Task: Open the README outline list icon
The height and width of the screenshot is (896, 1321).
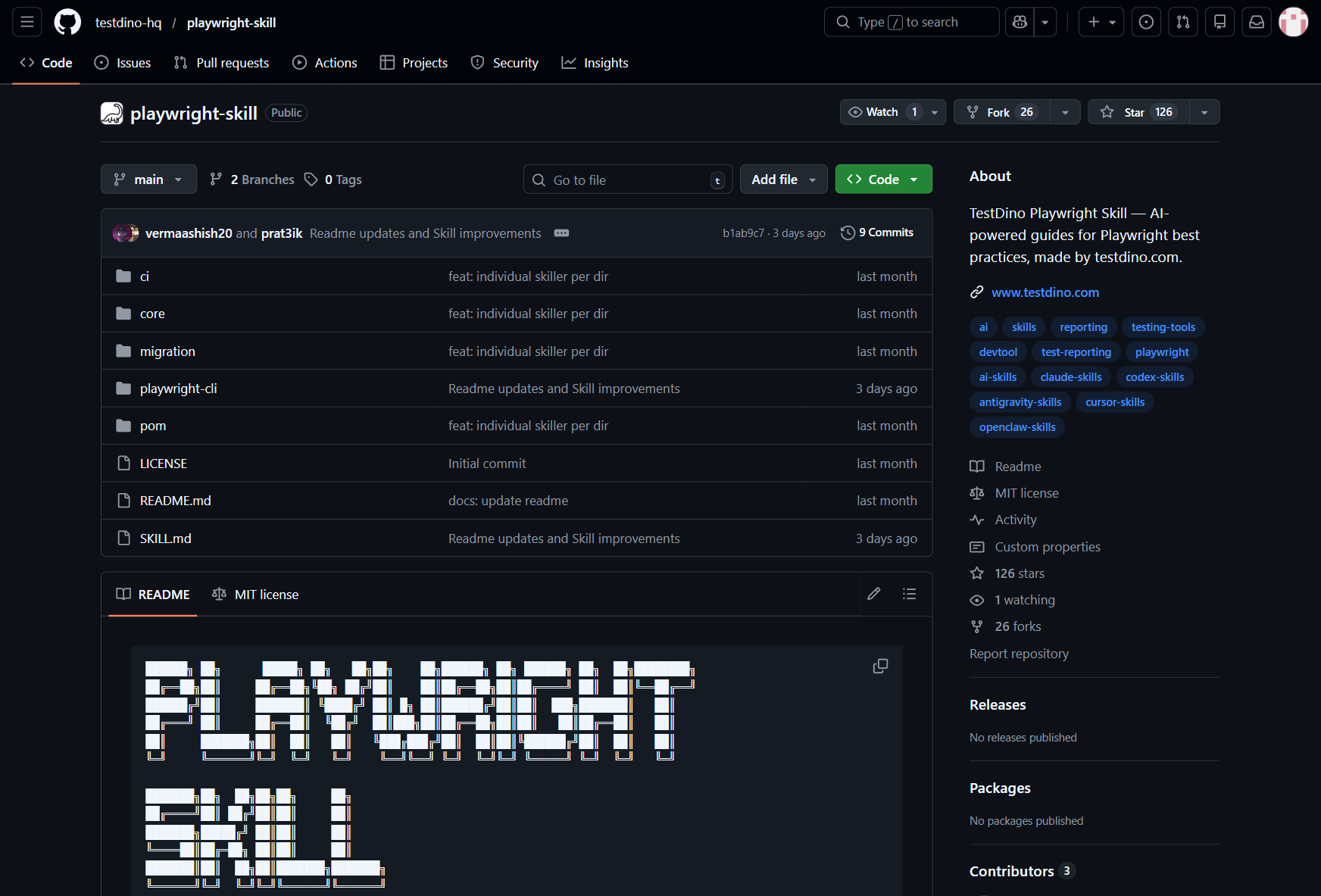Action: pyautogui.click(x=909, y=594)
